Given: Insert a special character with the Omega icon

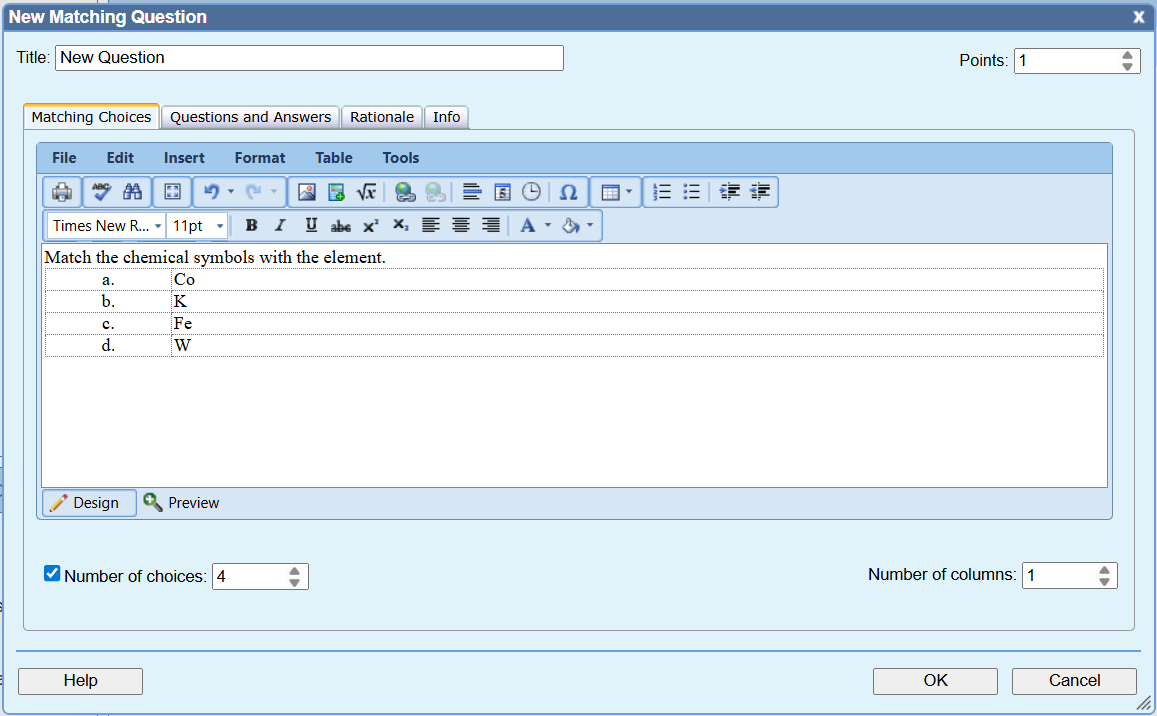Looking at the screenshot, I should [x=569, y=191].
